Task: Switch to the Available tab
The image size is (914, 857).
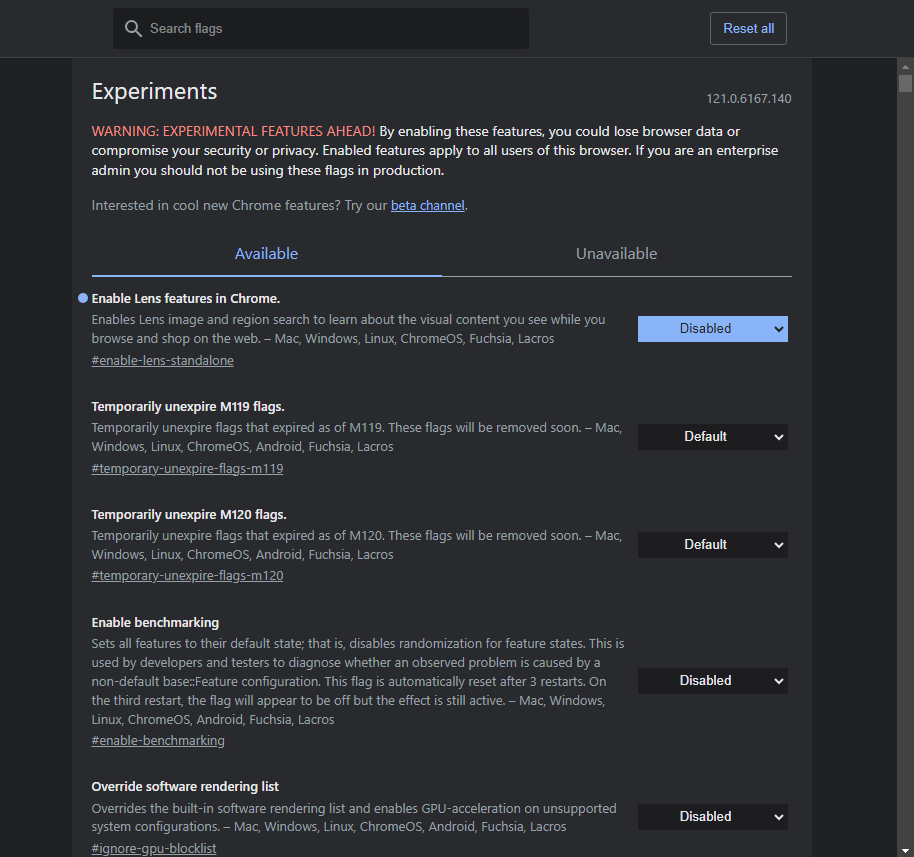Action: point(266,254)
